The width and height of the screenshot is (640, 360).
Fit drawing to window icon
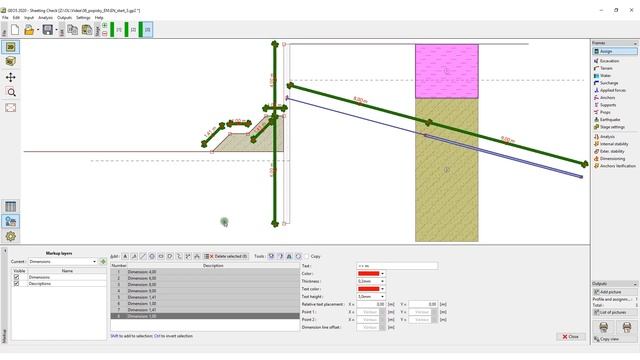[x=11, y=108]
